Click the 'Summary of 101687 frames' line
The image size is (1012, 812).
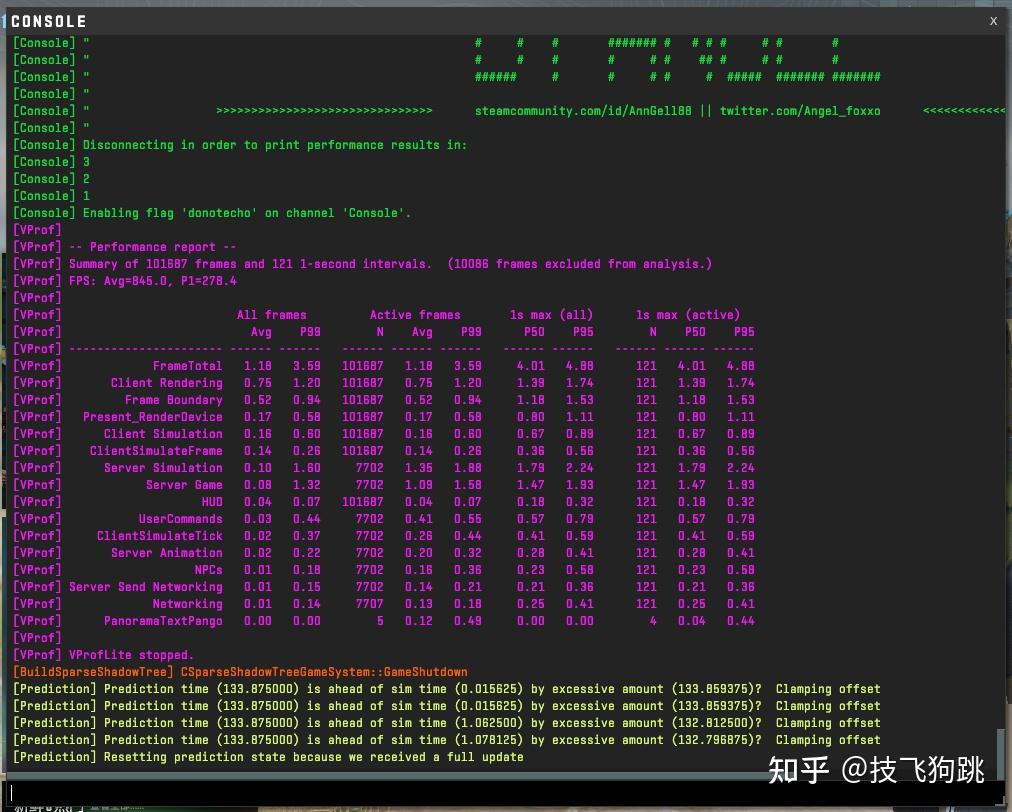pos(362,264)
